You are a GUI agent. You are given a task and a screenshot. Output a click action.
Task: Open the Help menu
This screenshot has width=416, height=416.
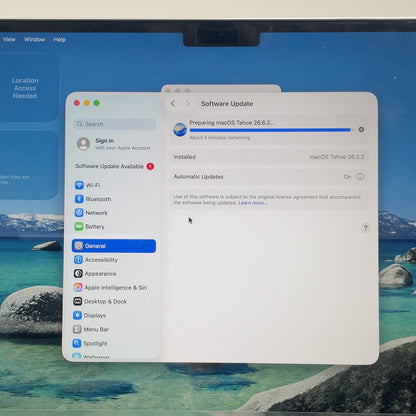point(60,40)
